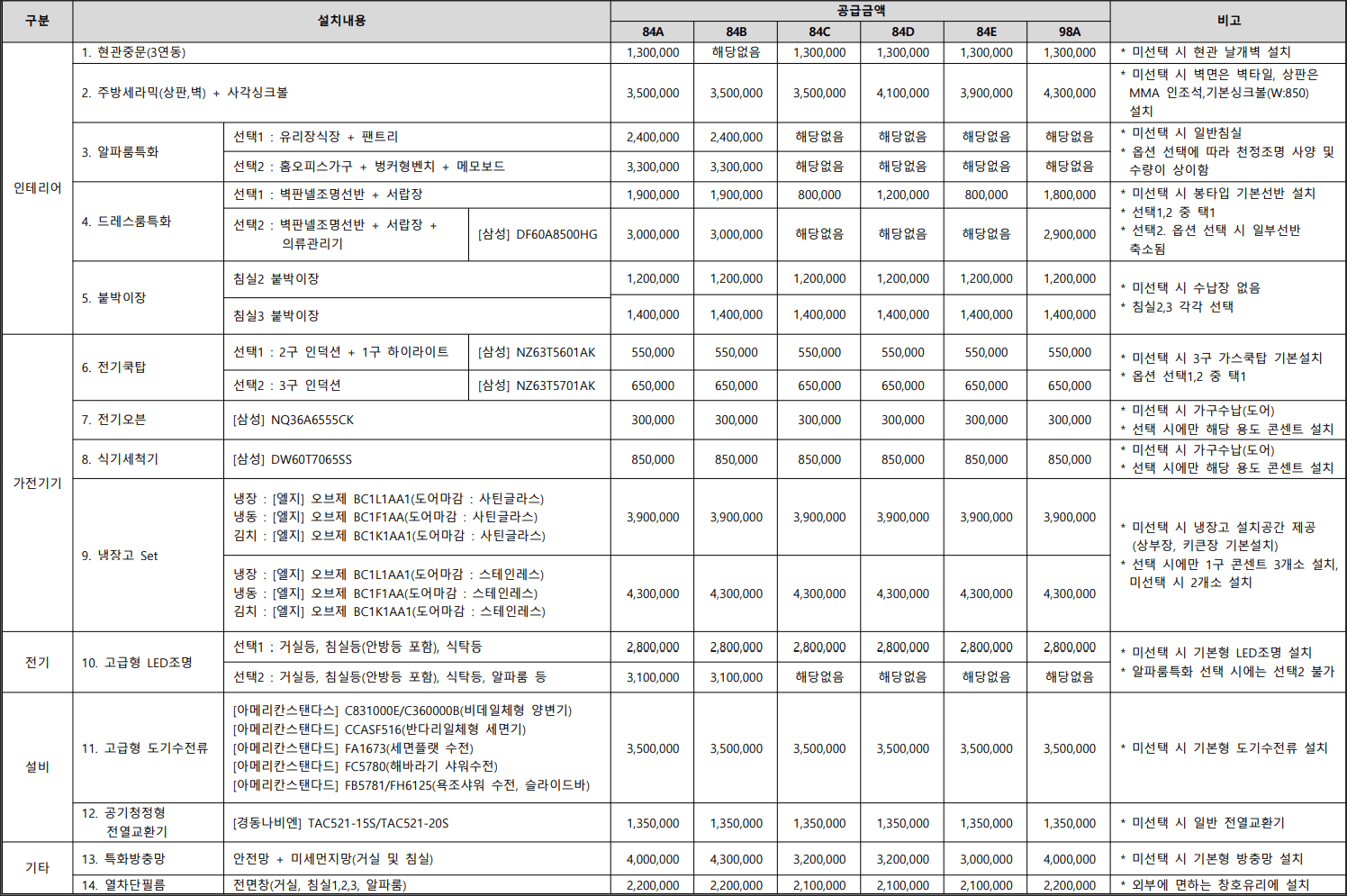Click note '* 미선택 시 기본형 방충망 설치'
Screen dimensions: 1347x896
[1212, 859]
